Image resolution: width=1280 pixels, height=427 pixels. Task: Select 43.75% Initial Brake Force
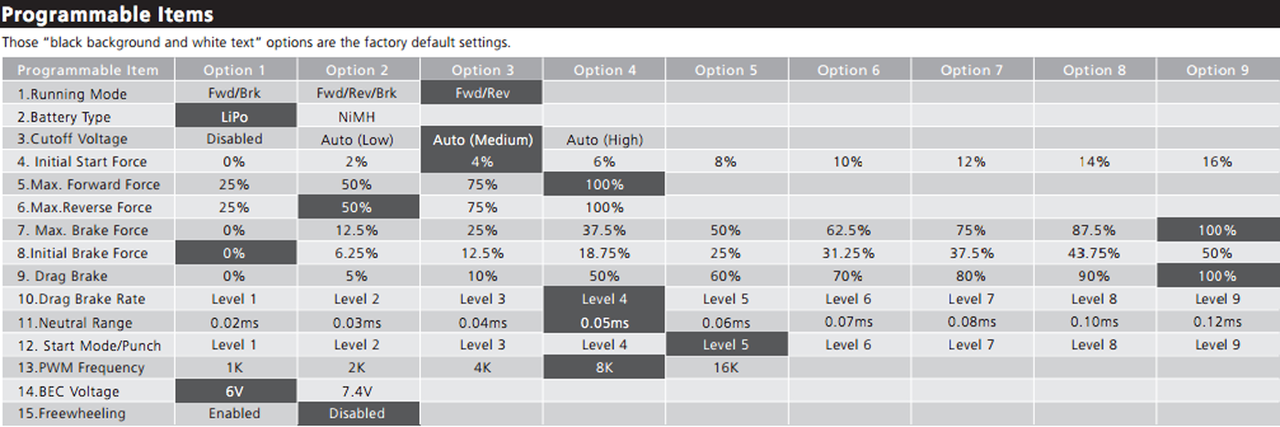(x=1094, y=253)
